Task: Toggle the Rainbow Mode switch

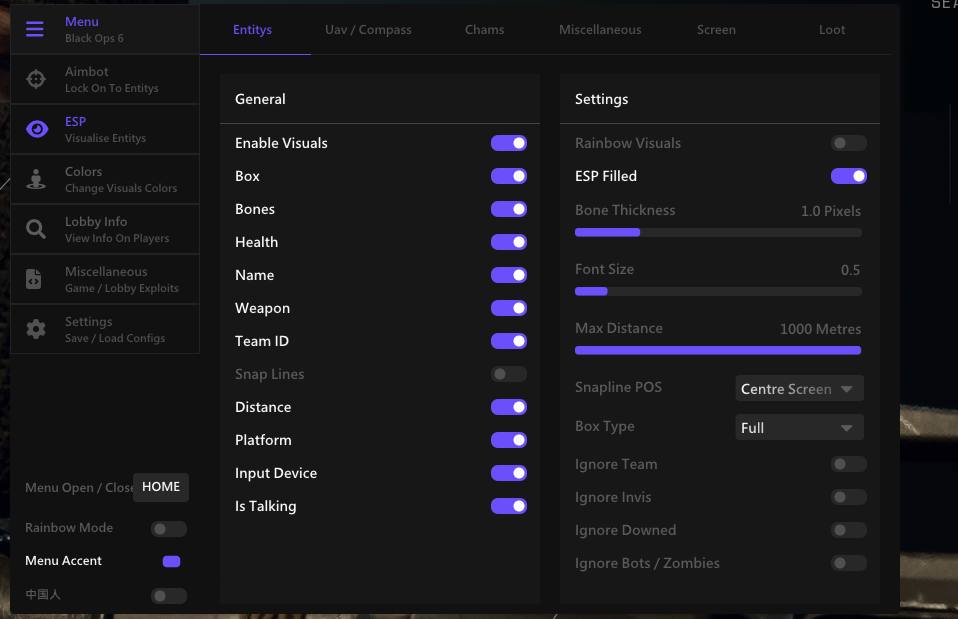Action: pos(169,529)
